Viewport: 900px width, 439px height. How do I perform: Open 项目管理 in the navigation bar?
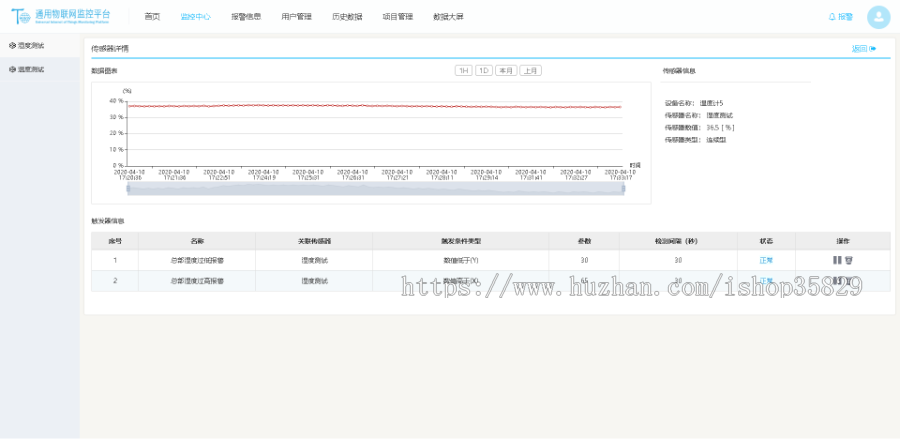pos(397,17)
